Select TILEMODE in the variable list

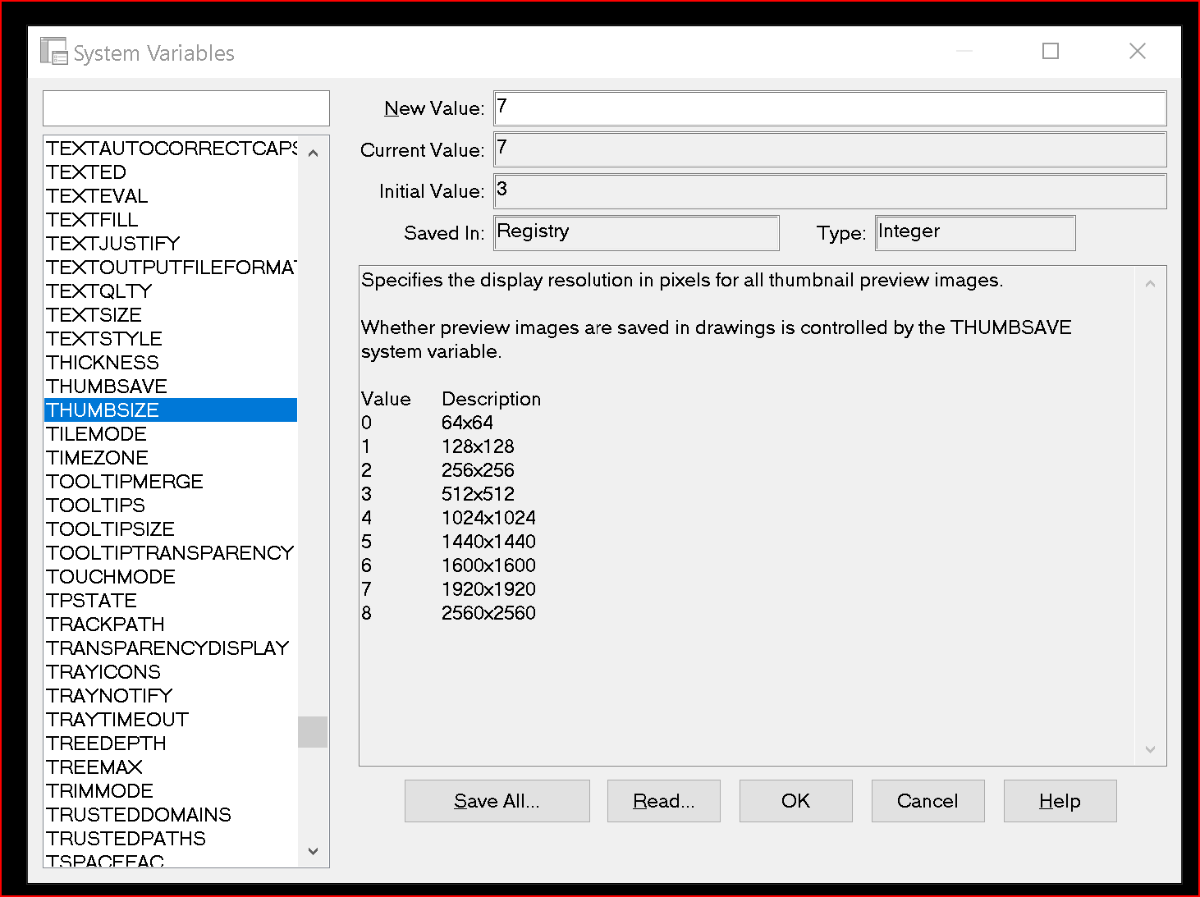click(x=170, y=434)
